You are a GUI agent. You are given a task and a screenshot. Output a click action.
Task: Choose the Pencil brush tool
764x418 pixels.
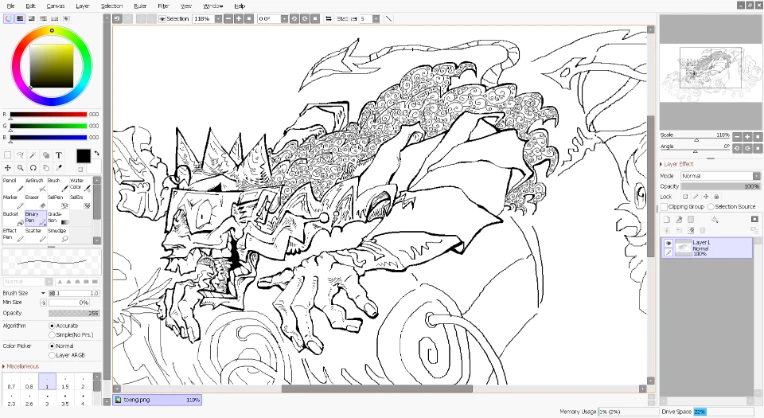pos(13,185)
